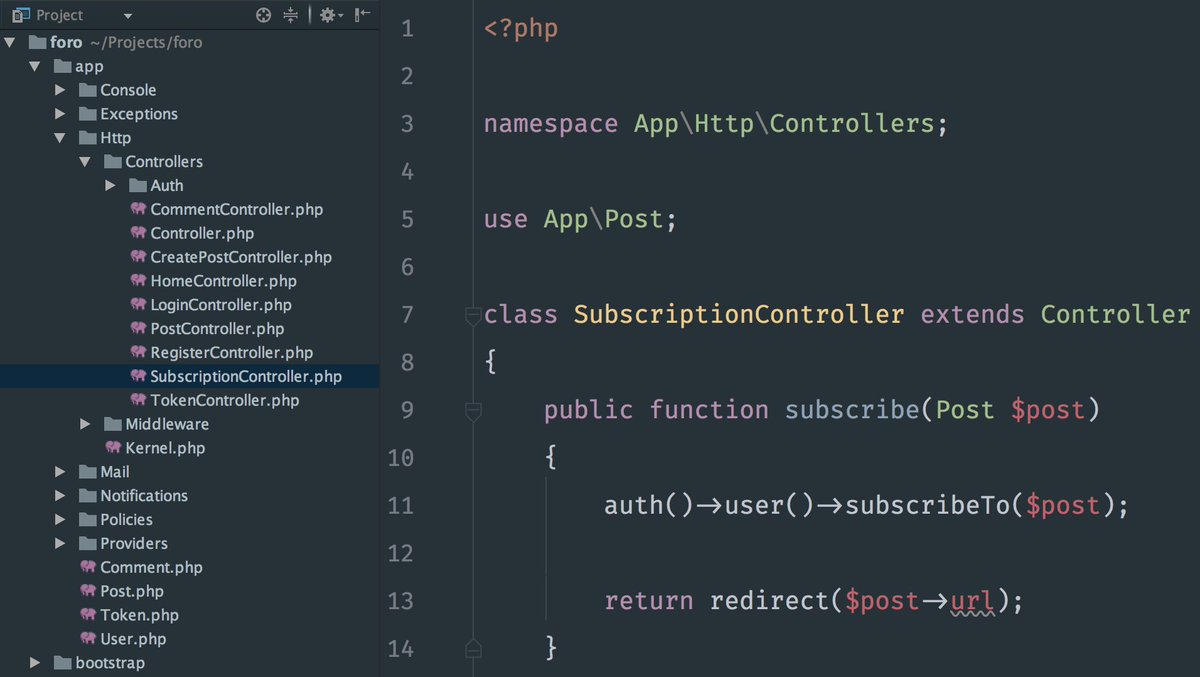This screenshot has width=1200, height=677.
Task: Expand the Notifications folder arrow
Action: coord(60,496)
